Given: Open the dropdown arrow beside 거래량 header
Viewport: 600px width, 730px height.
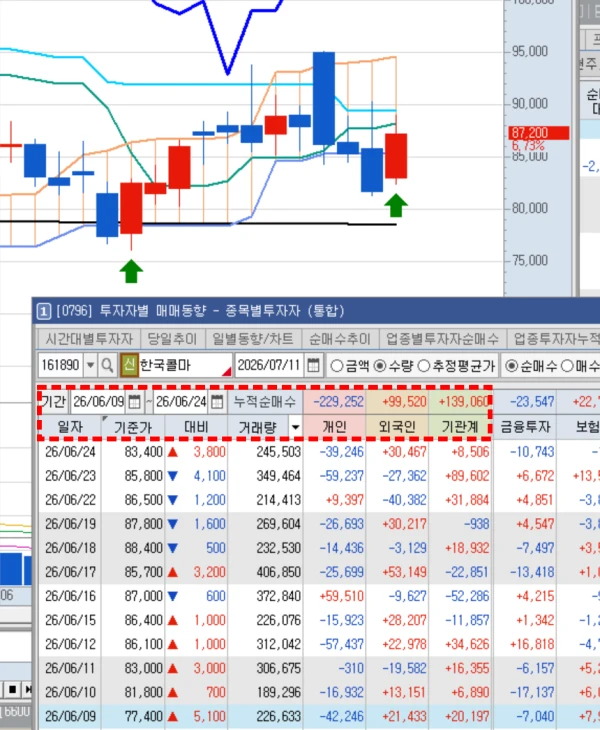Looking at the screenshot, I should 296,427.
